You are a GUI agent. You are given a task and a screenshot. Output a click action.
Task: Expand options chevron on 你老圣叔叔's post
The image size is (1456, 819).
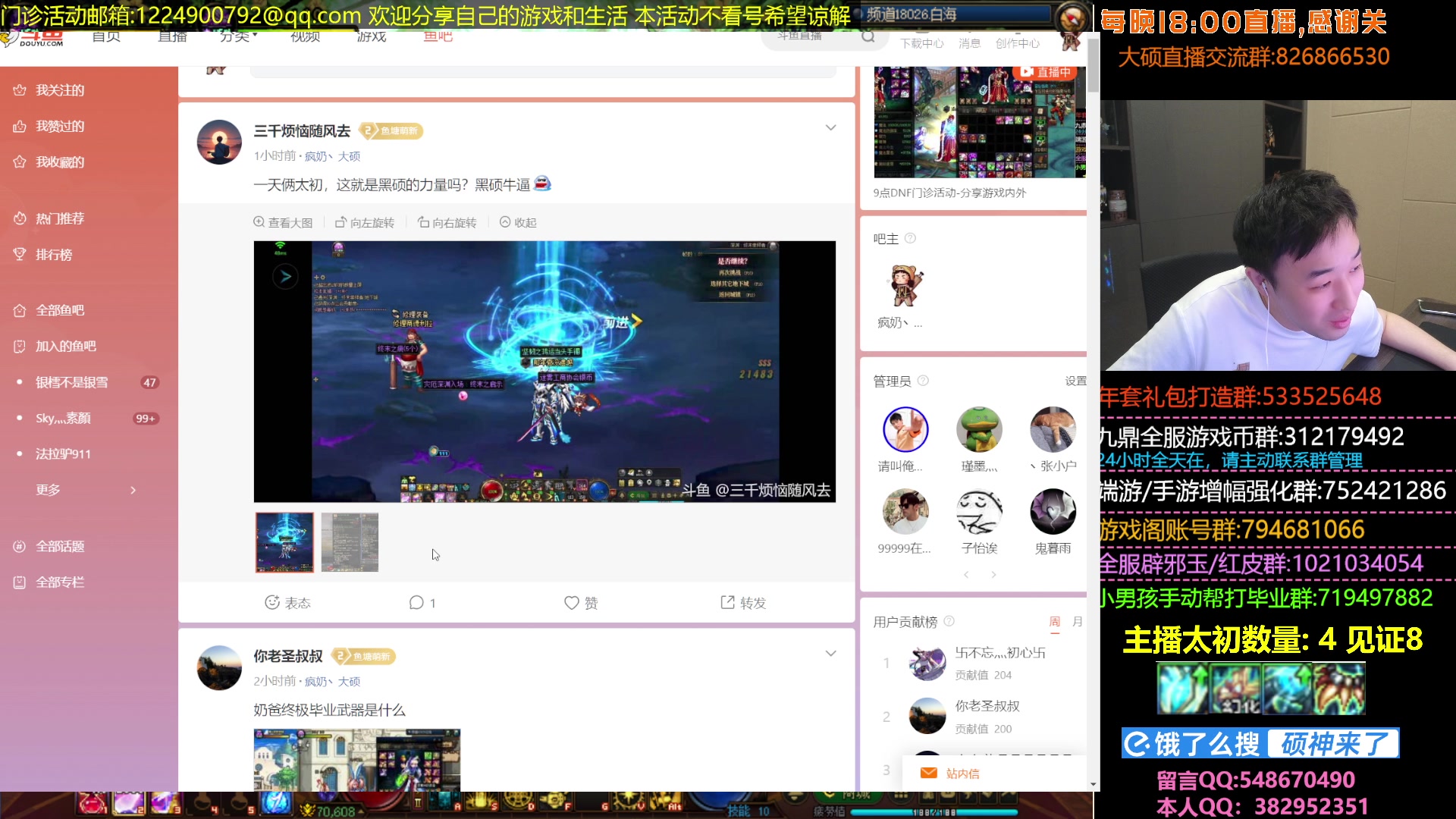click(x=830, y=653)
